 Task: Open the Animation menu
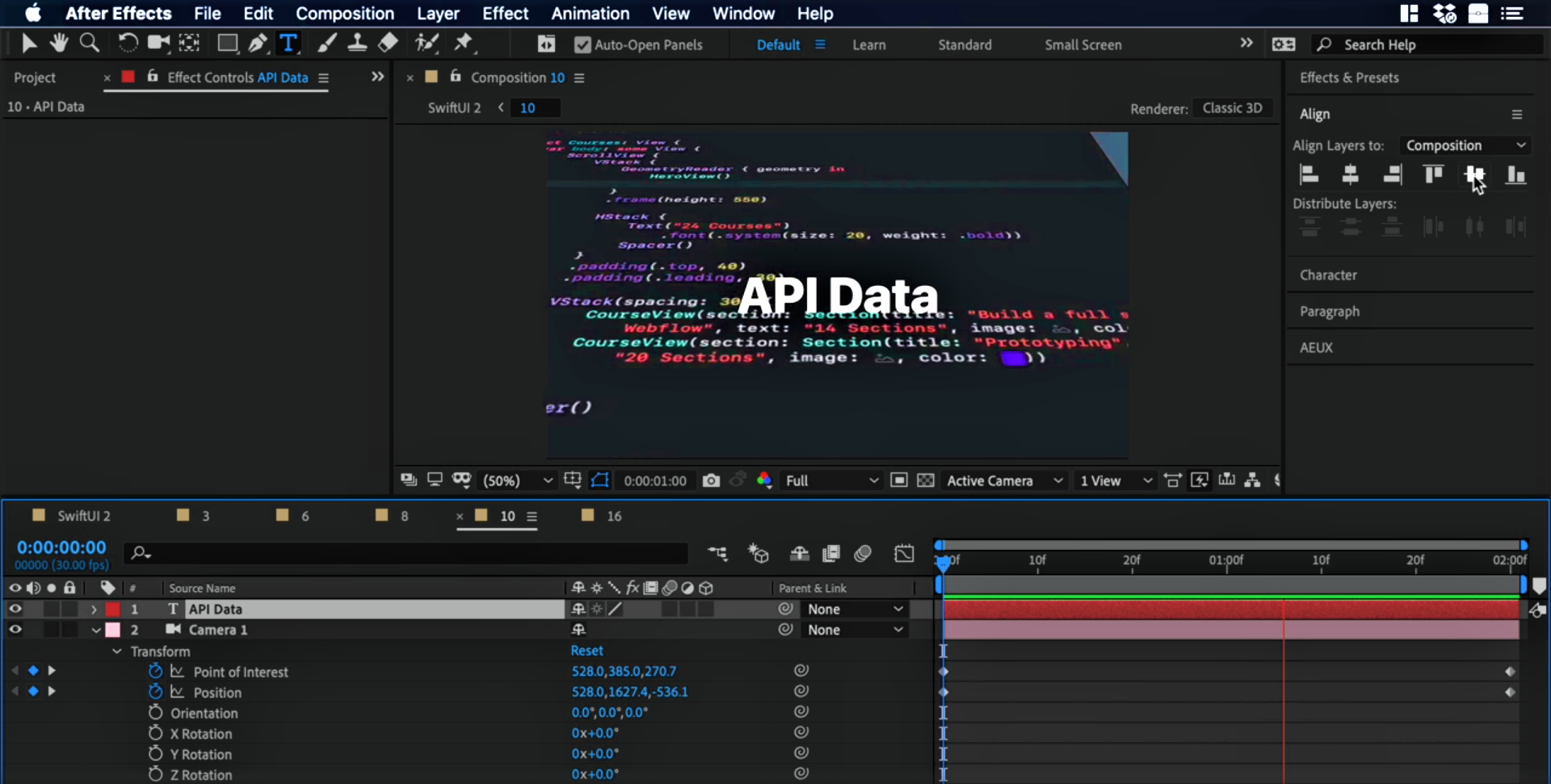590,14
